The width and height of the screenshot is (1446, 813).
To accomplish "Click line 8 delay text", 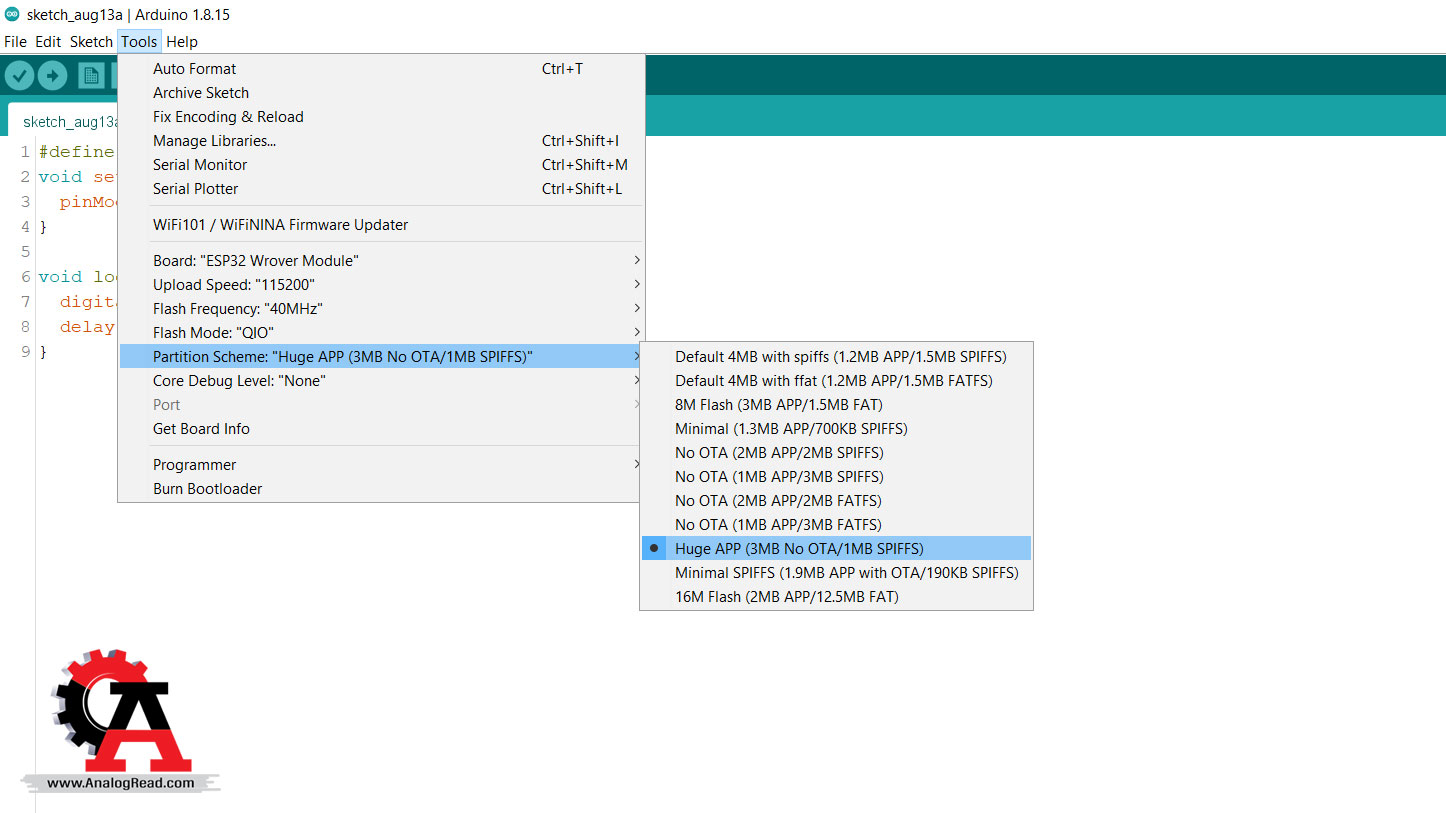I will 88,327.
